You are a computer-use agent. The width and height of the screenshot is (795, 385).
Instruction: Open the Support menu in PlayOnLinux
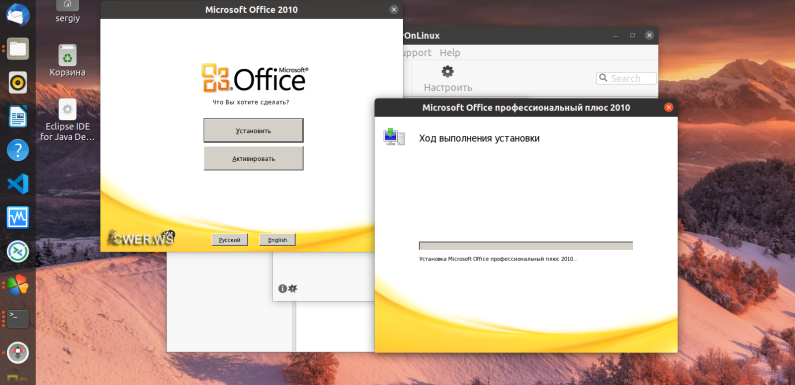417,53
